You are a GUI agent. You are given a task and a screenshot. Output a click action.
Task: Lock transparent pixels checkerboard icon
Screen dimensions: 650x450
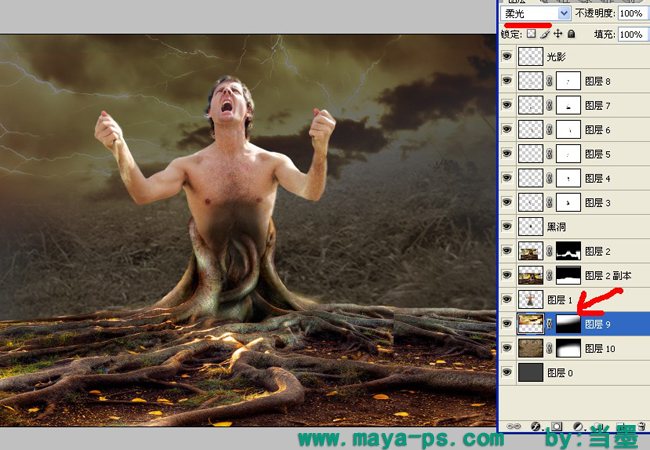(531, 34)
